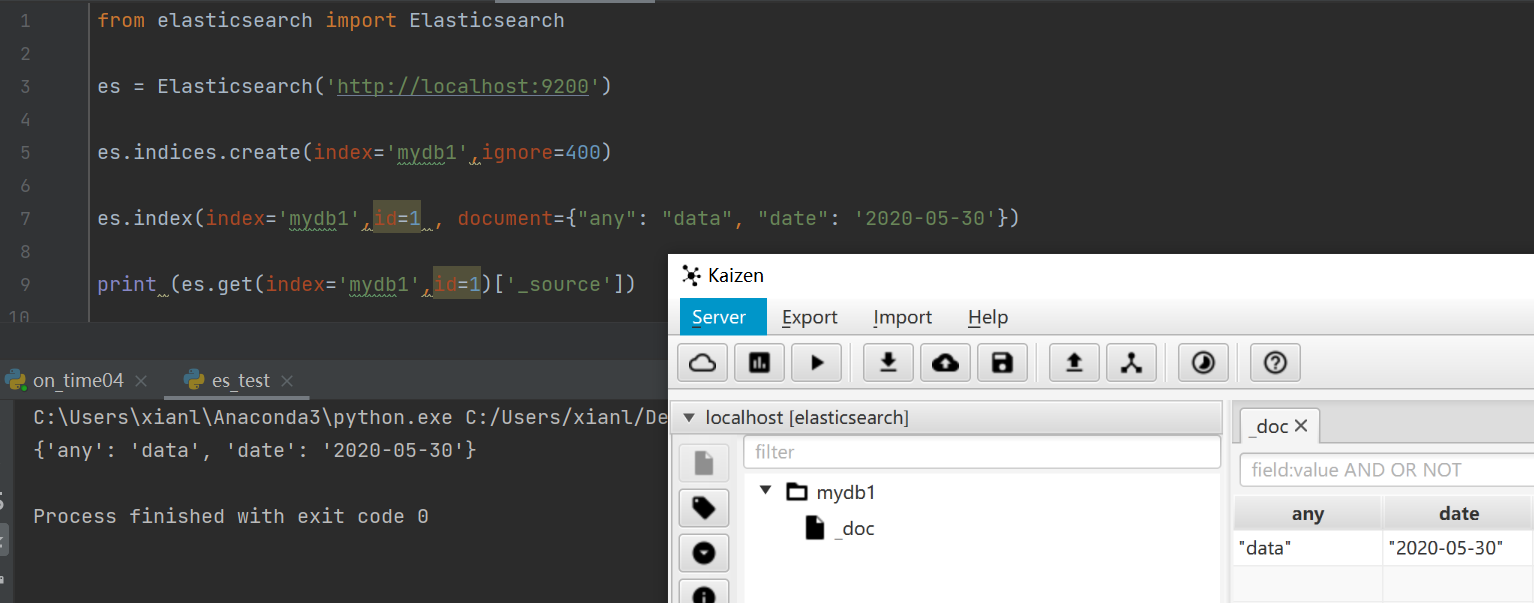Click the document= argument in es.index line
The height and width of the screenshot is (603, 1534).
coord(511,218)
